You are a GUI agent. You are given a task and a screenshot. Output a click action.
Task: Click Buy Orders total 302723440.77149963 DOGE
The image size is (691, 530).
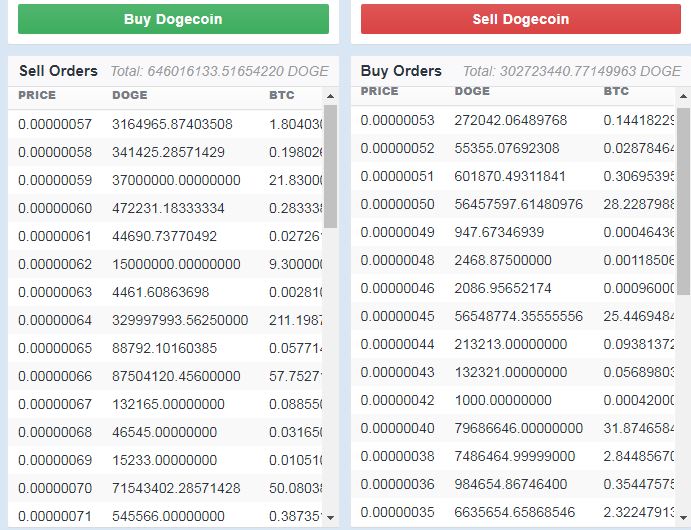572,71
